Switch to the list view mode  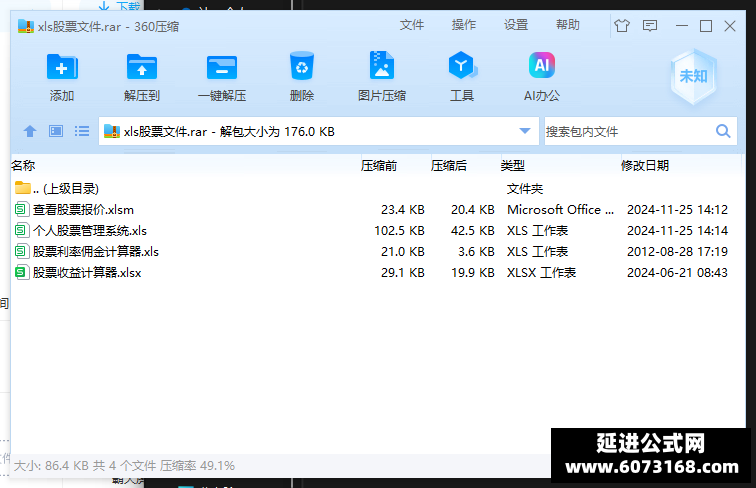82,131
